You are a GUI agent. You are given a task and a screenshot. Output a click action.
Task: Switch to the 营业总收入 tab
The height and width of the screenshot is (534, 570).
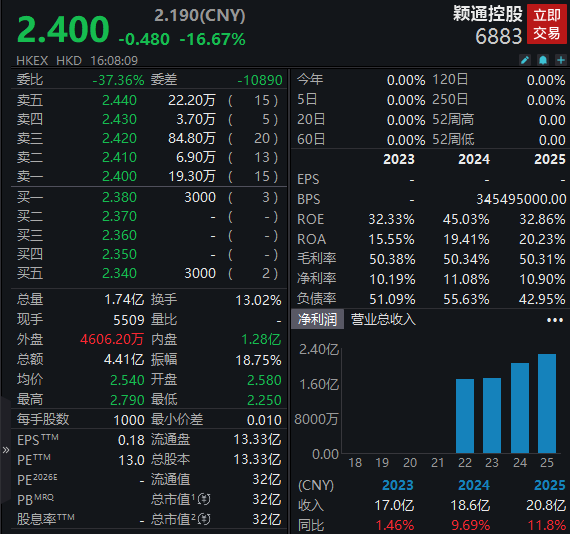[383, 320]
